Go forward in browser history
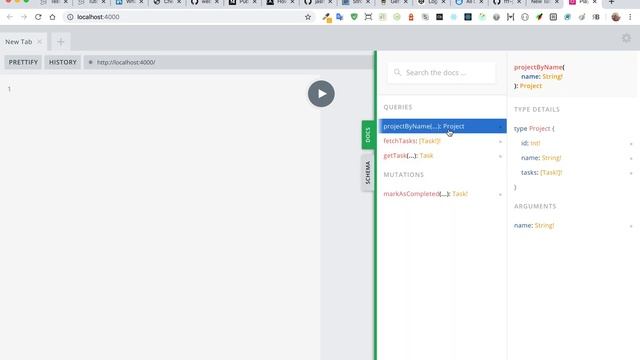 coord(24,17)
